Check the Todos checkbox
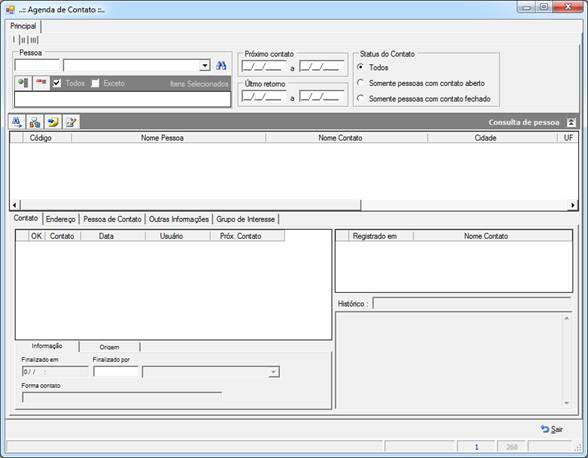588x458 pixels. [57, 83]
